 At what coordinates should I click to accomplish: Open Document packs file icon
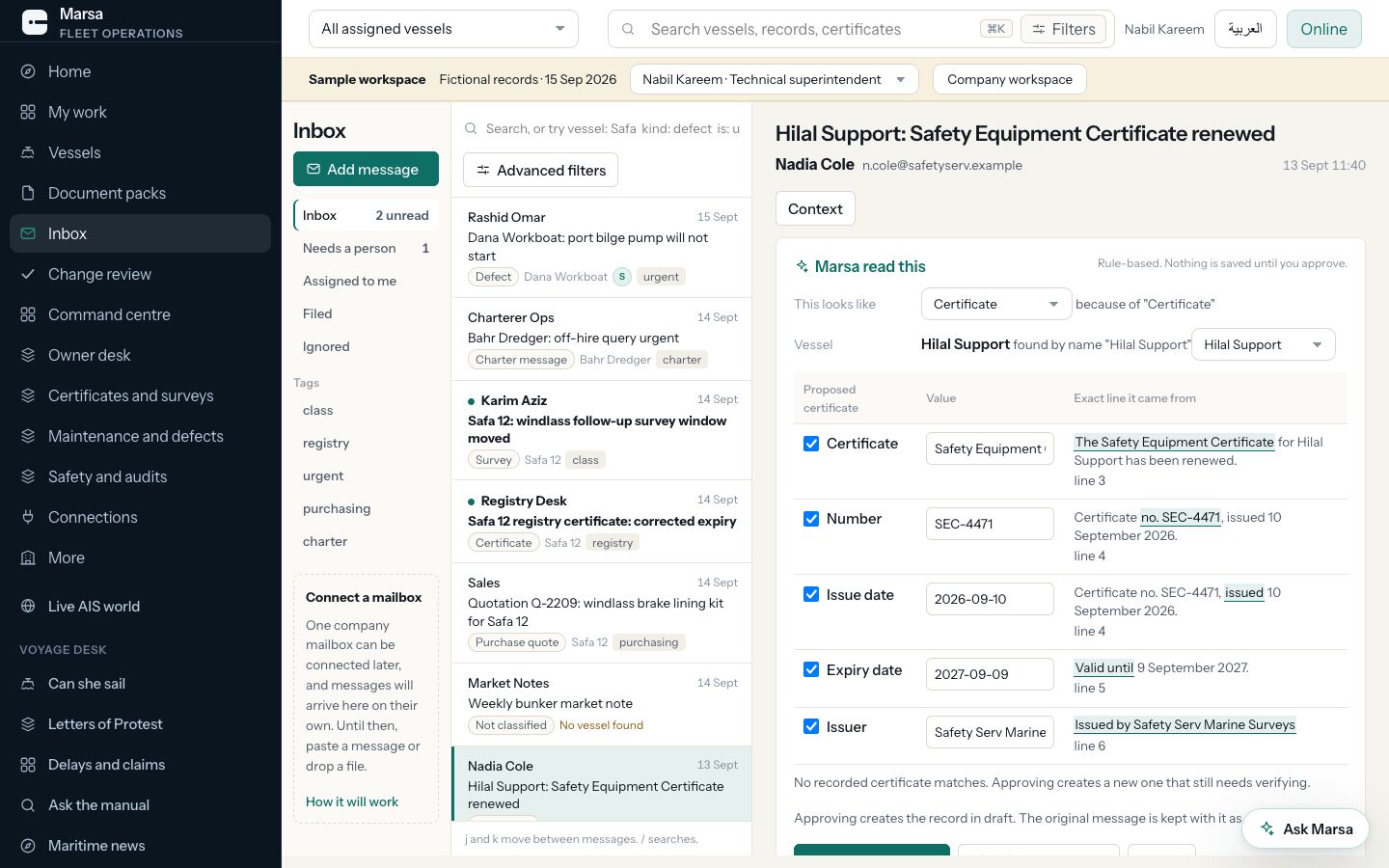point(28,193)
